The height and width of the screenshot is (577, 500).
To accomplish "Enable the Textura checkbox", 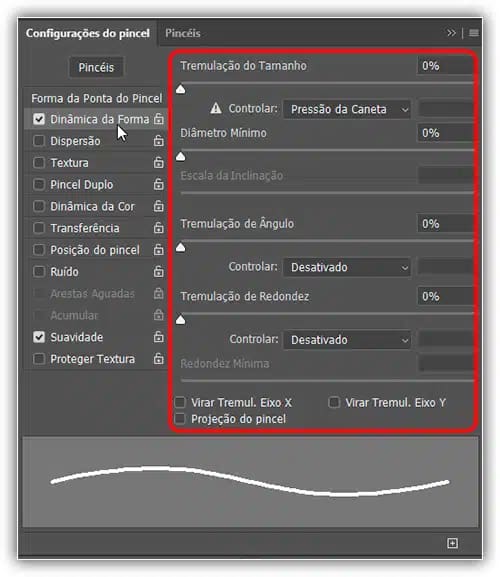I will pos(39,162).
